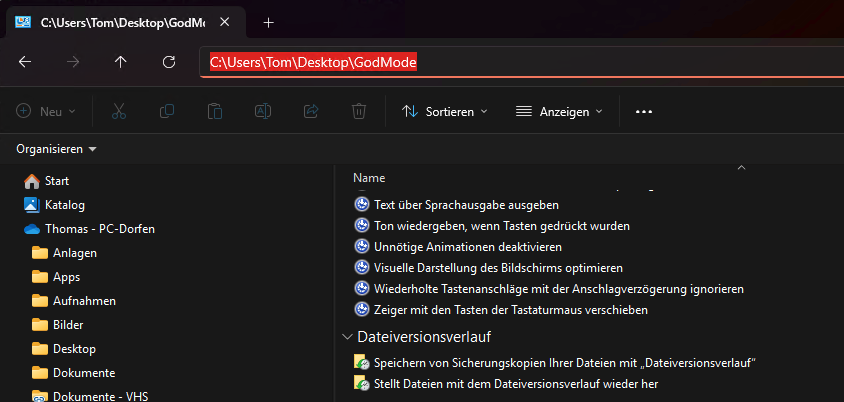The image size is (844, 402).
Task: Refresh the current folder view
Action: point(169,62)
